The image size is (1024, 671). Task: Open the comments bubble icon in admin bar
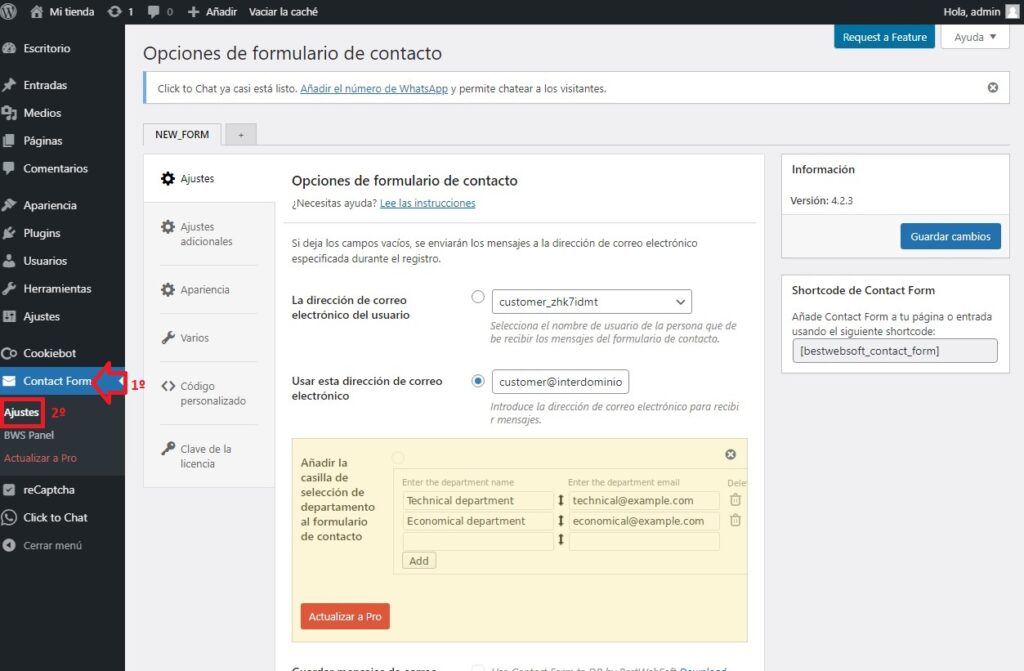point(153,12)
